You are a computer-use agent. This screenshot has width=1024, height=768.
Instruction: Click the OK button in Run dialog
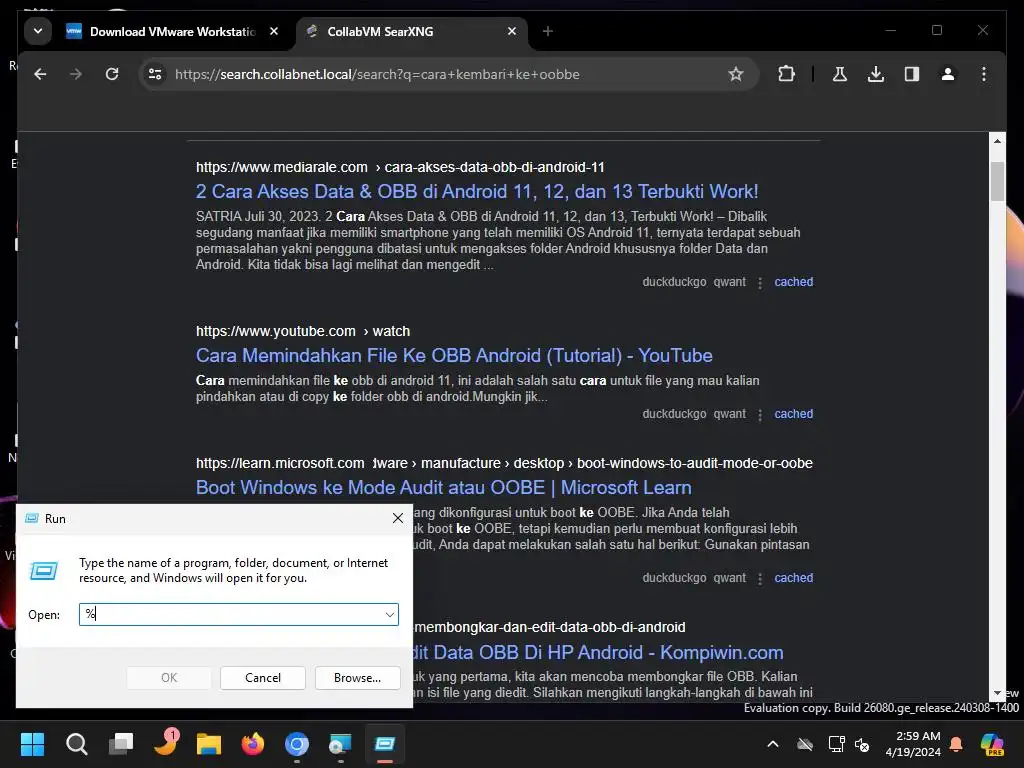pos(168,678)
